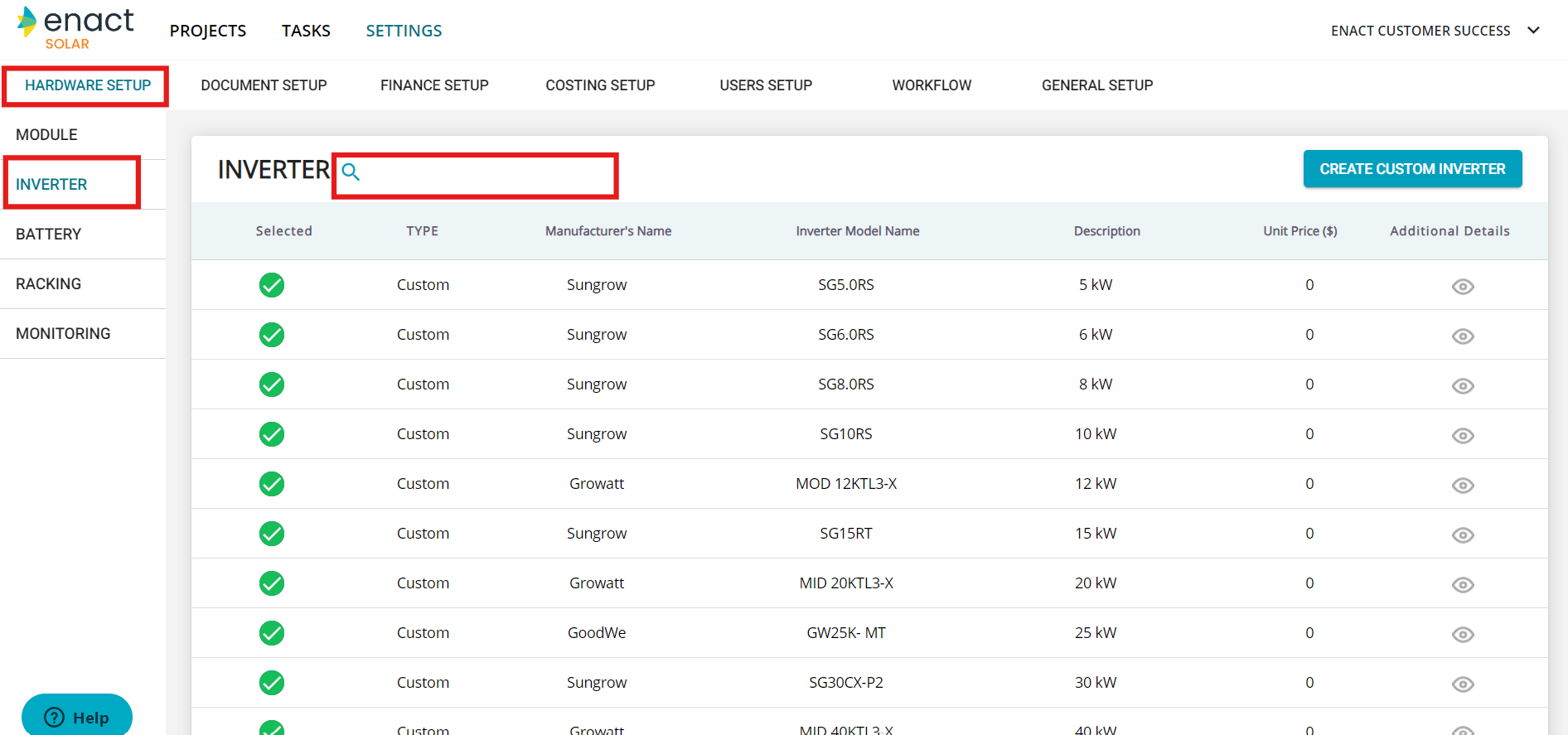Click the 12 kW description cell
This screenshot has width=1568, height=735.
1096,484
